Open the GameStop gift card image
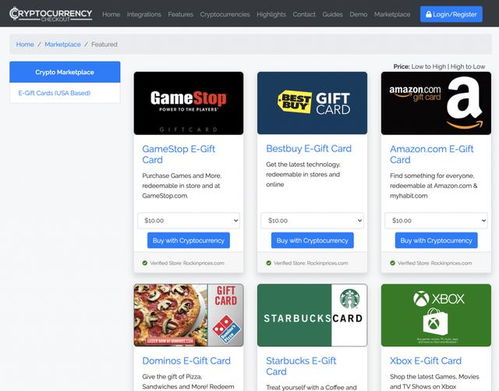This screenshot has height=391, width=499. (189, 103)
